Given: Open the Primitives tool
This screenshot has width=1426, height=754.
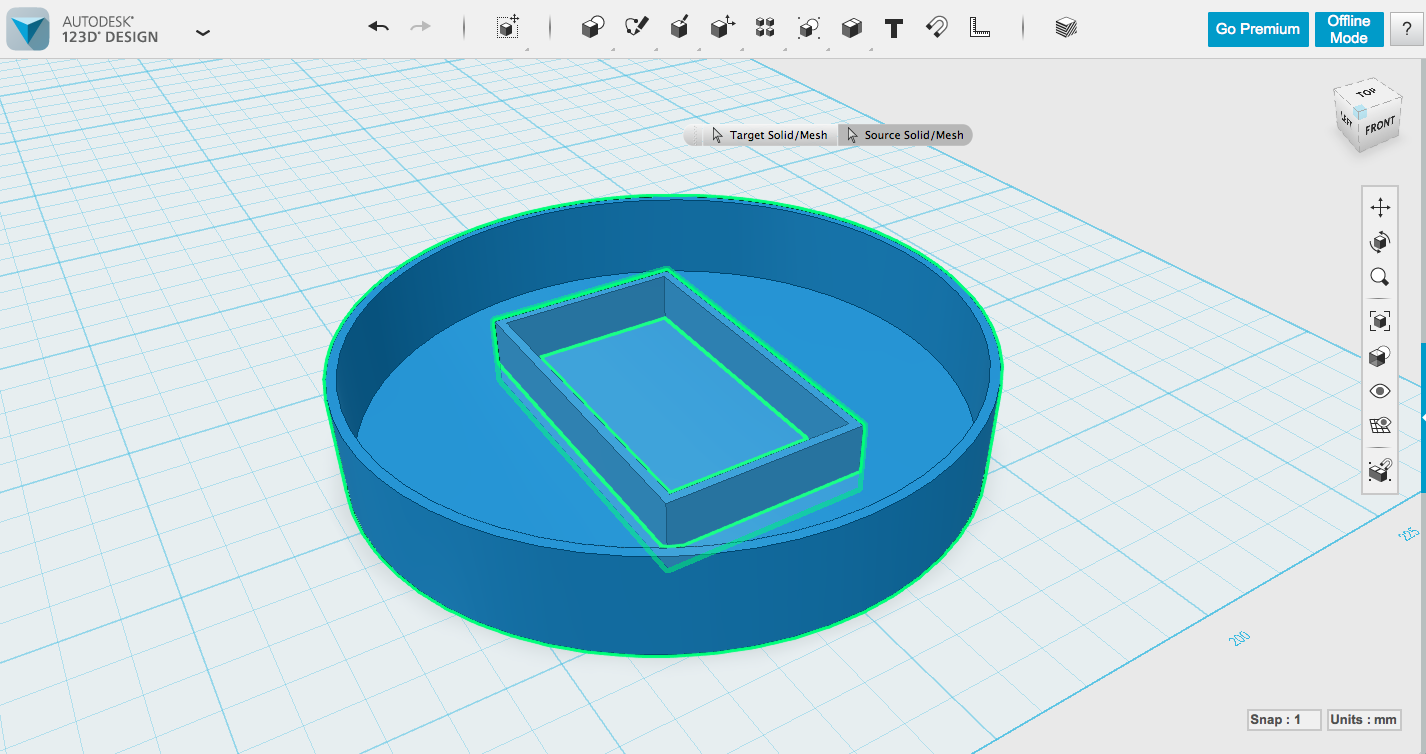Looking at the screenshot, I should tap(591, 28).
